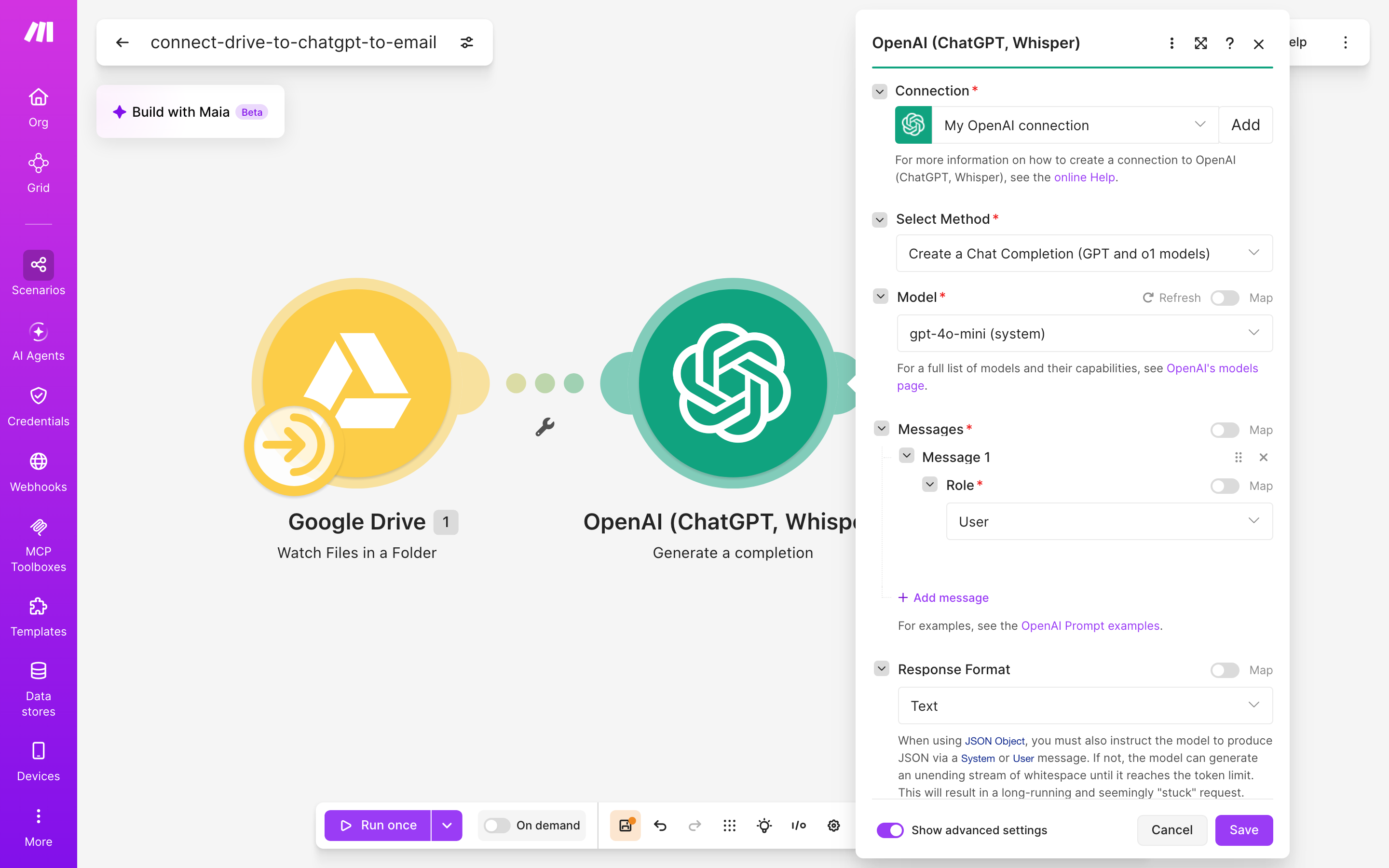The image size is (1389, 868).
Task: Collapse the Messages section
Action: [882, 428]
